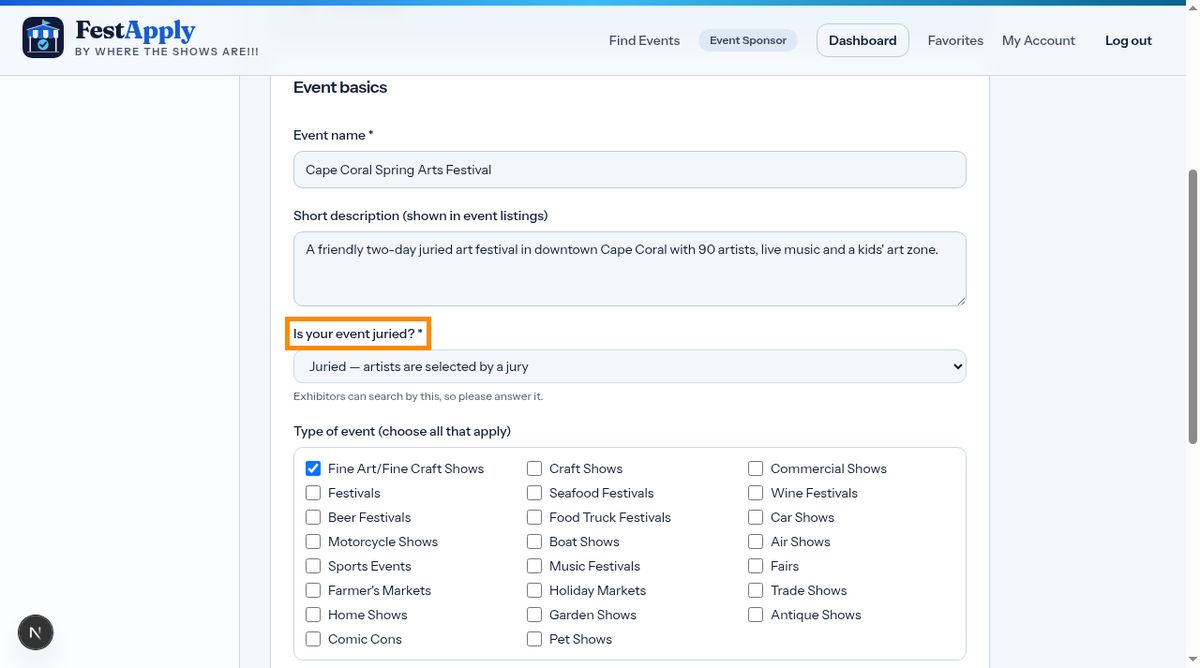
Task: Click the Event Sponsor badge
Action: point(748,40)
